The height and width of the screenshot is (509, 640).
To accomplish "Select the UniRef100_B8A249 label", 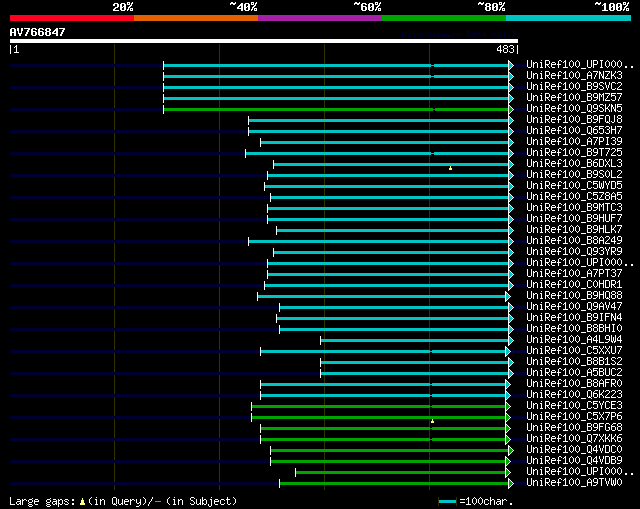I will [x=574, y=241].
